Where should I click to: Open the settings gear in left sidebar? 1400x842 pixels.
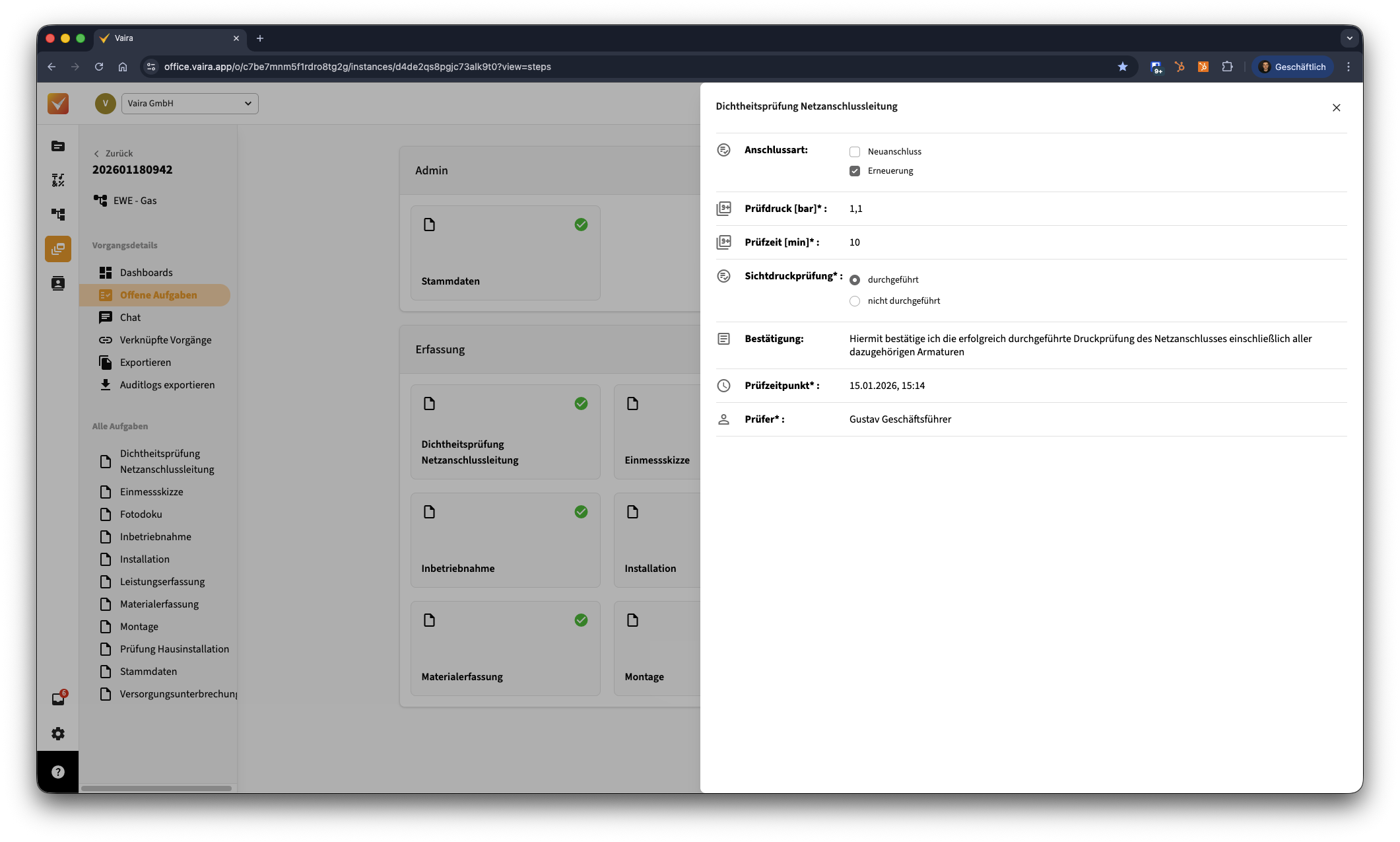(58, 734)
